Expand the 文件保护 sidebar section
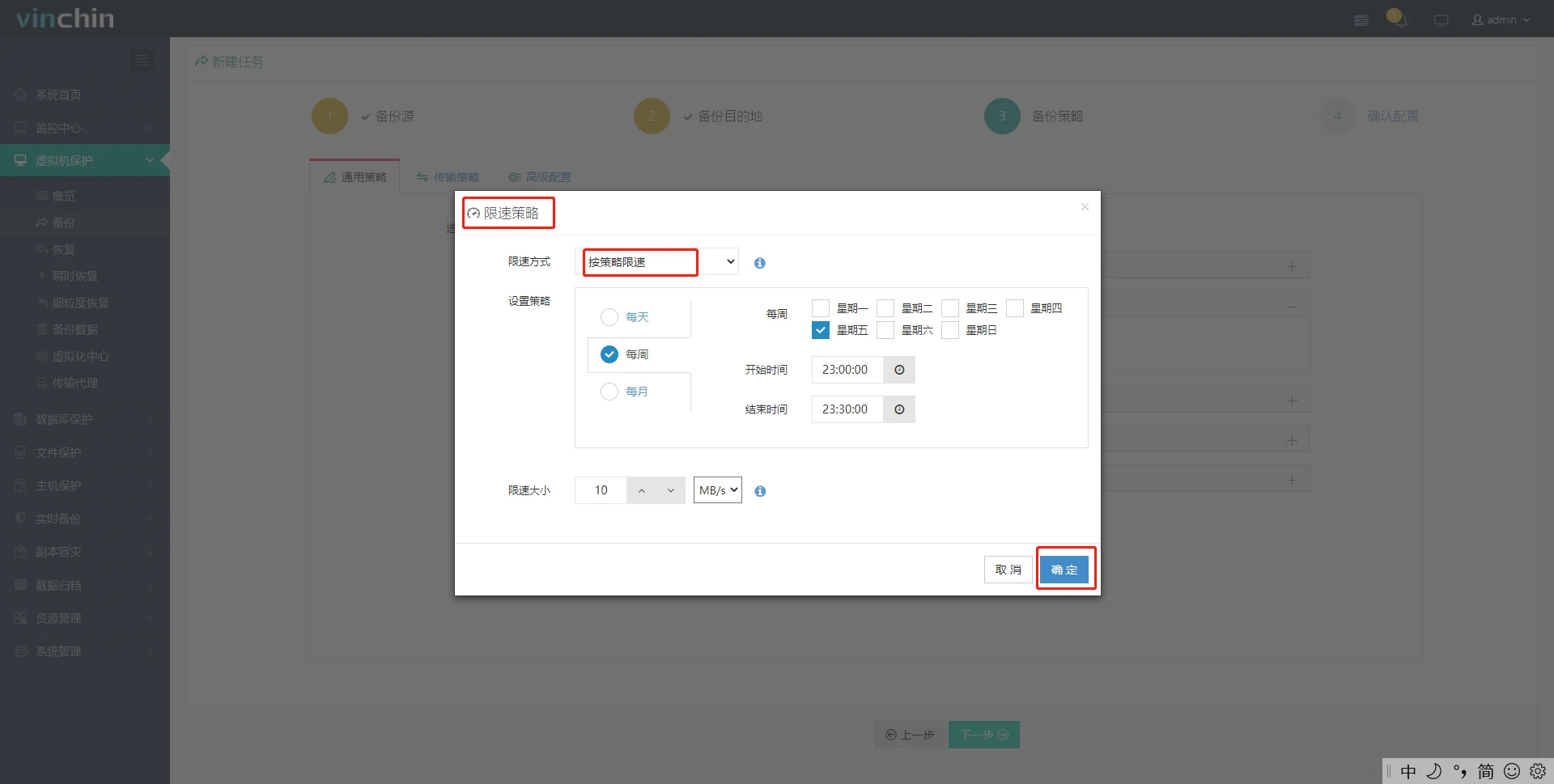This screenshot has height=784, width=1554. point(85,452)
